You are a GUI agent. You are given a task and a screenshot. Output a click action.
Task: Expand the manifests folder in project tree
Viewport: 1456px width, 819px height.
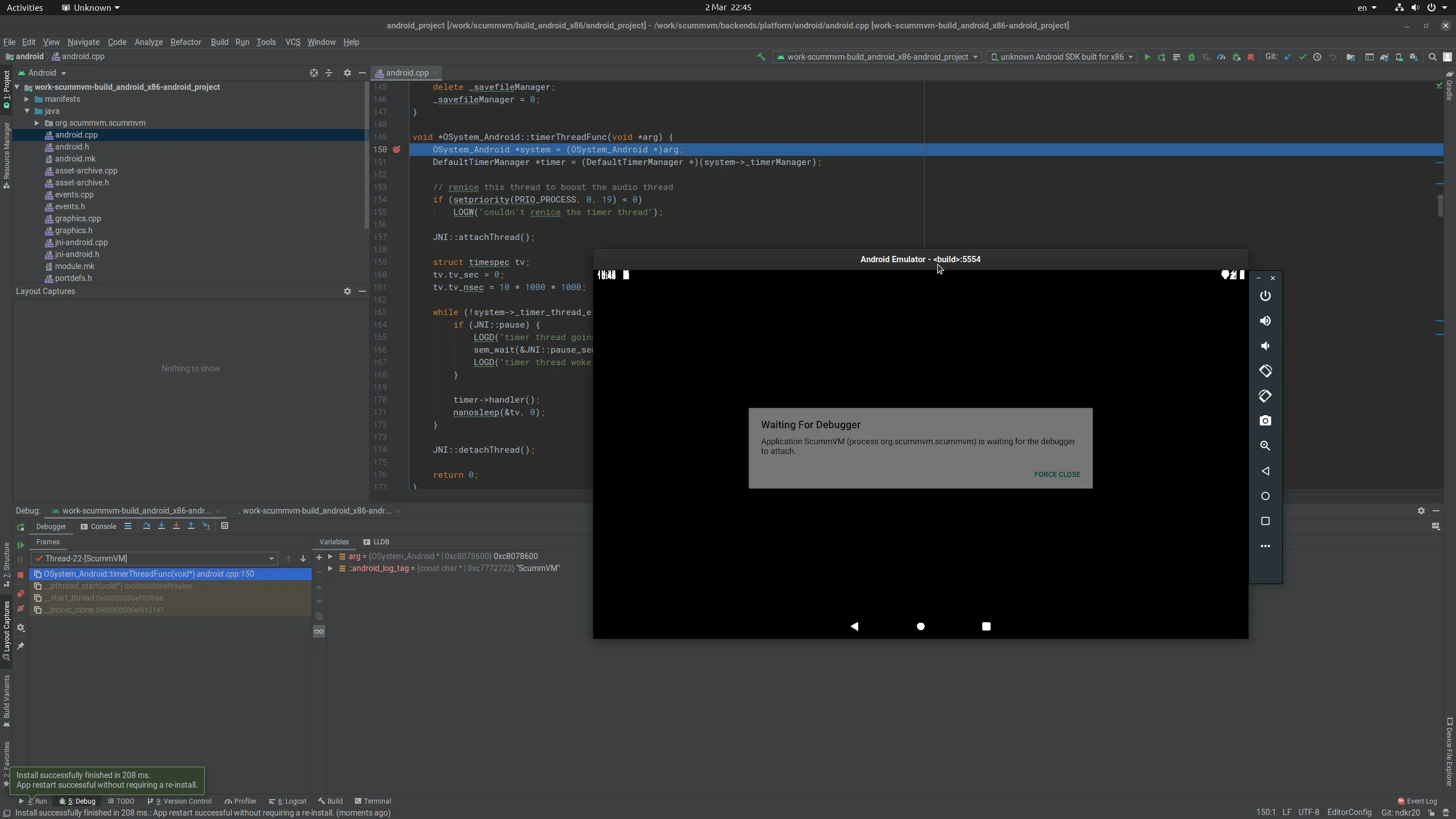tap(26, 99)
